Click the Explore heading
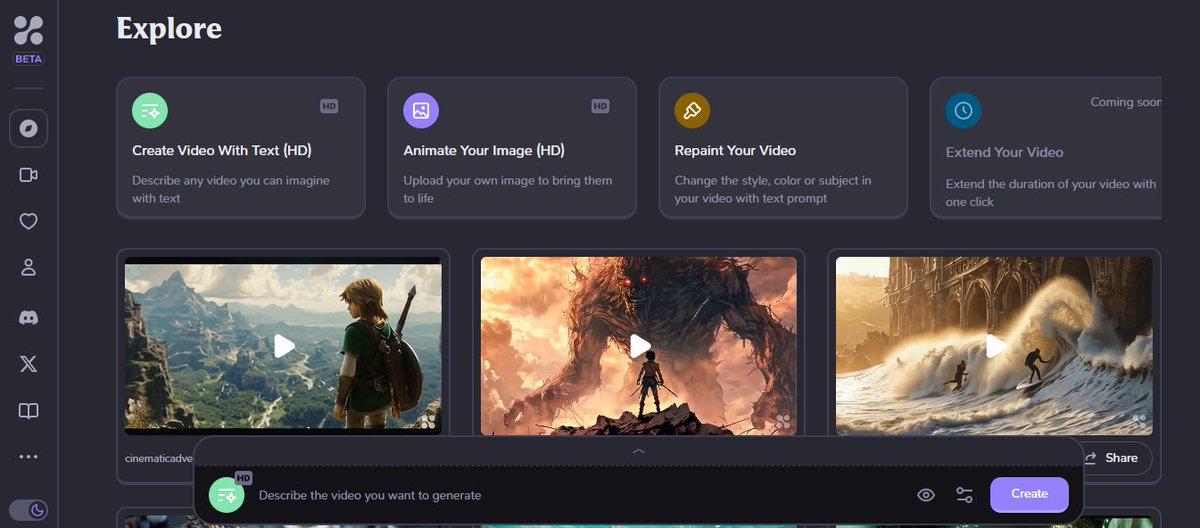The height and width of the screenshot is (528, 1200). click(169, 28)
